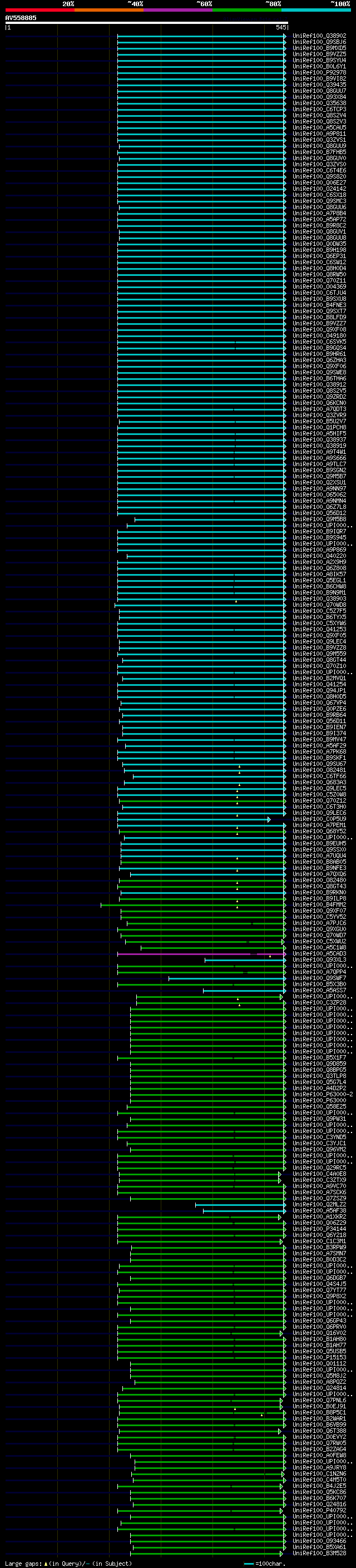356x1568 pixels.
Task: Open hit UniRef100_Q38902
Action: pos(319,36)
